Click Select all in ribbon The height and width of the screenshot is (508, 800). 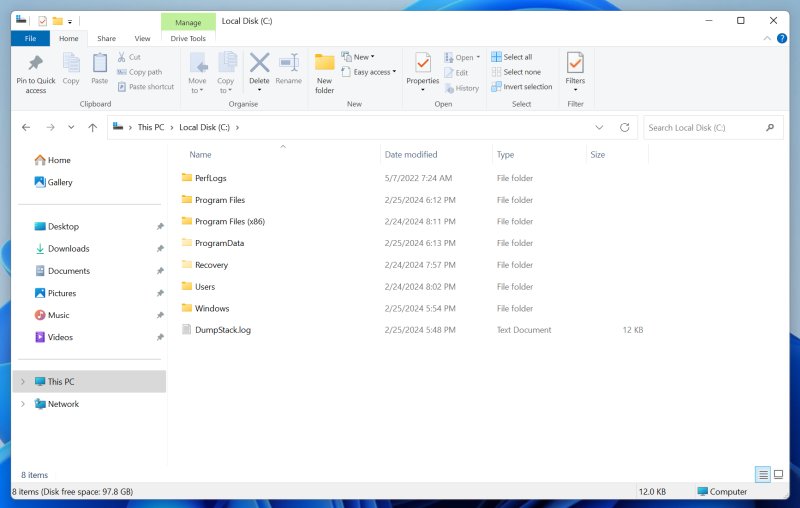pyautogui.click(x=512, y=57)
